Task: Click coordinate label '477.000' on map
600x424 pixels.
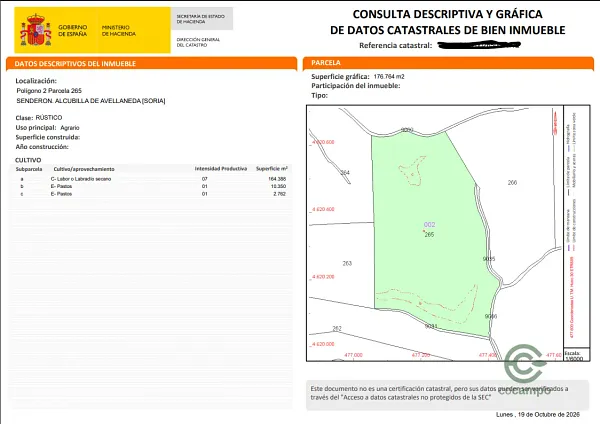Action: 353,355
